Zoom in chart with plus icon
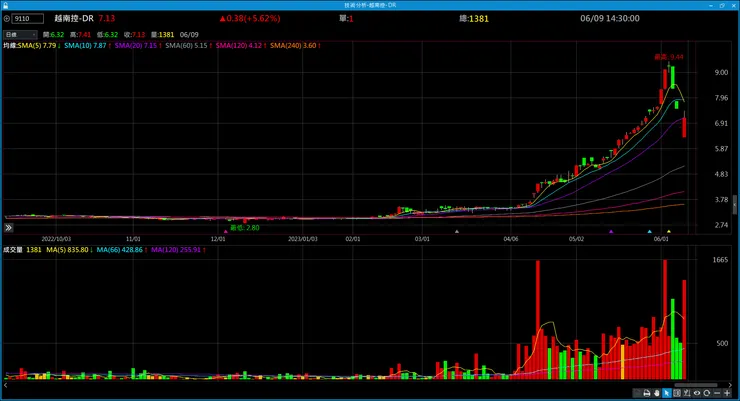Viewport: 740px width, 401px height. (727, 393)
